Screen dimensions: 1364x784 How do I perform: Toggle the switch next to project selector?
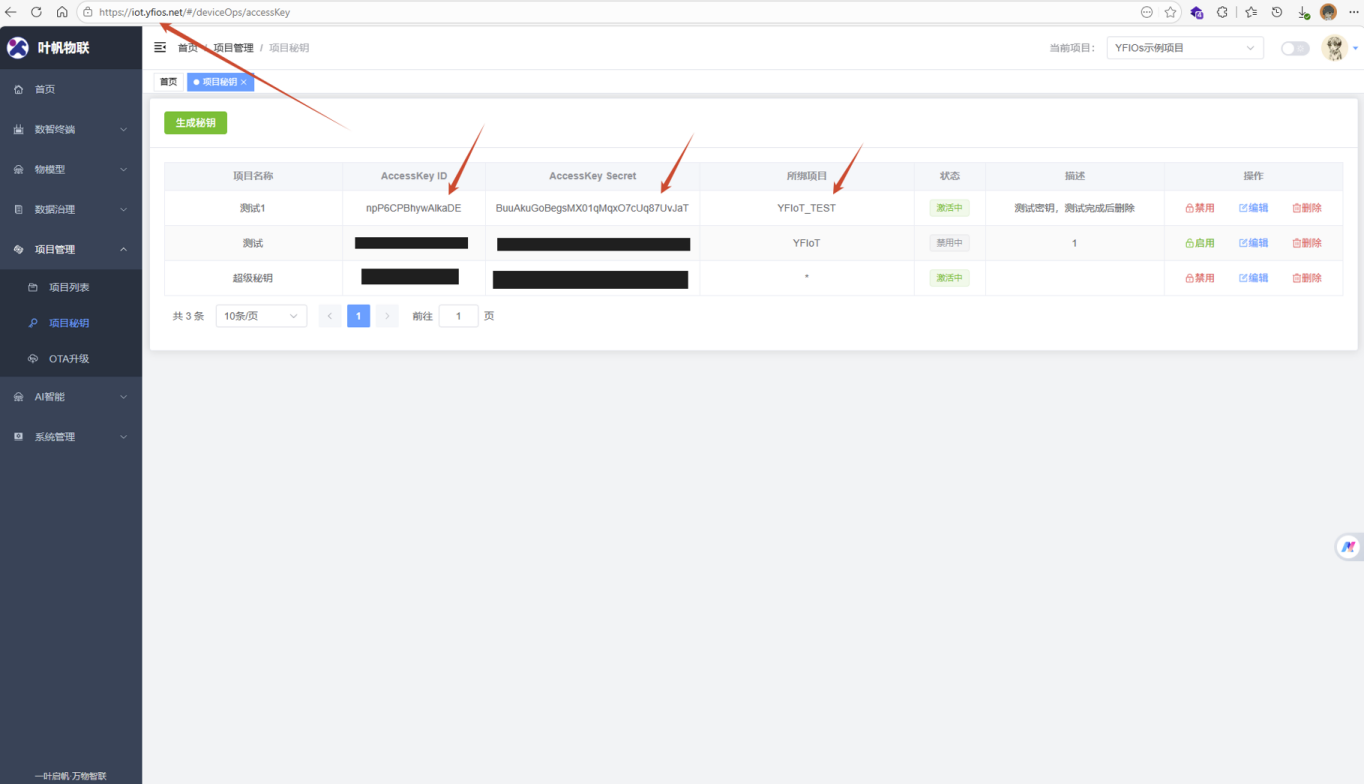click(x=1295, y=48)
